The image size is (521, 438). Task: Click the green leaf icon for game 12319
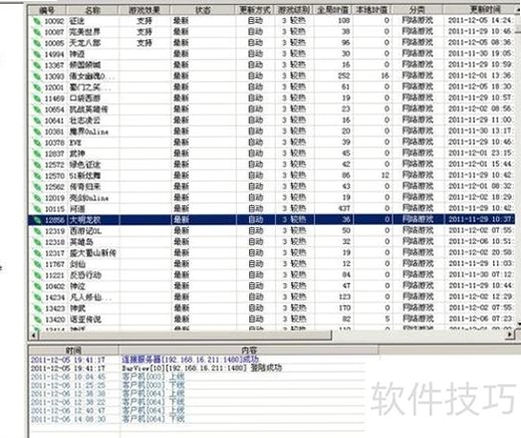(36, 231)
